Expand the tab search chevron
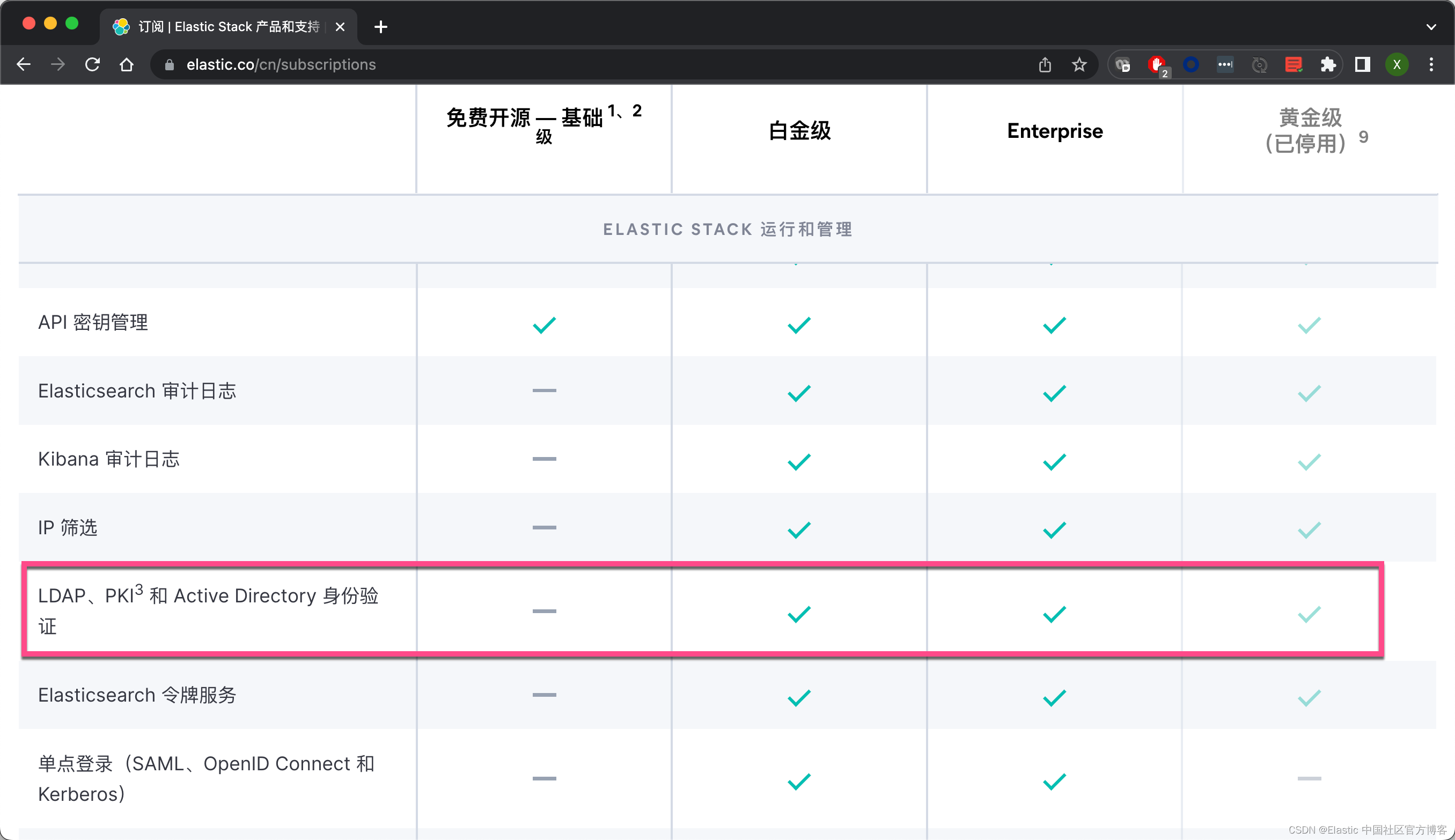The width and height of the screenshot is (1455, 840). click(1431, 26)
